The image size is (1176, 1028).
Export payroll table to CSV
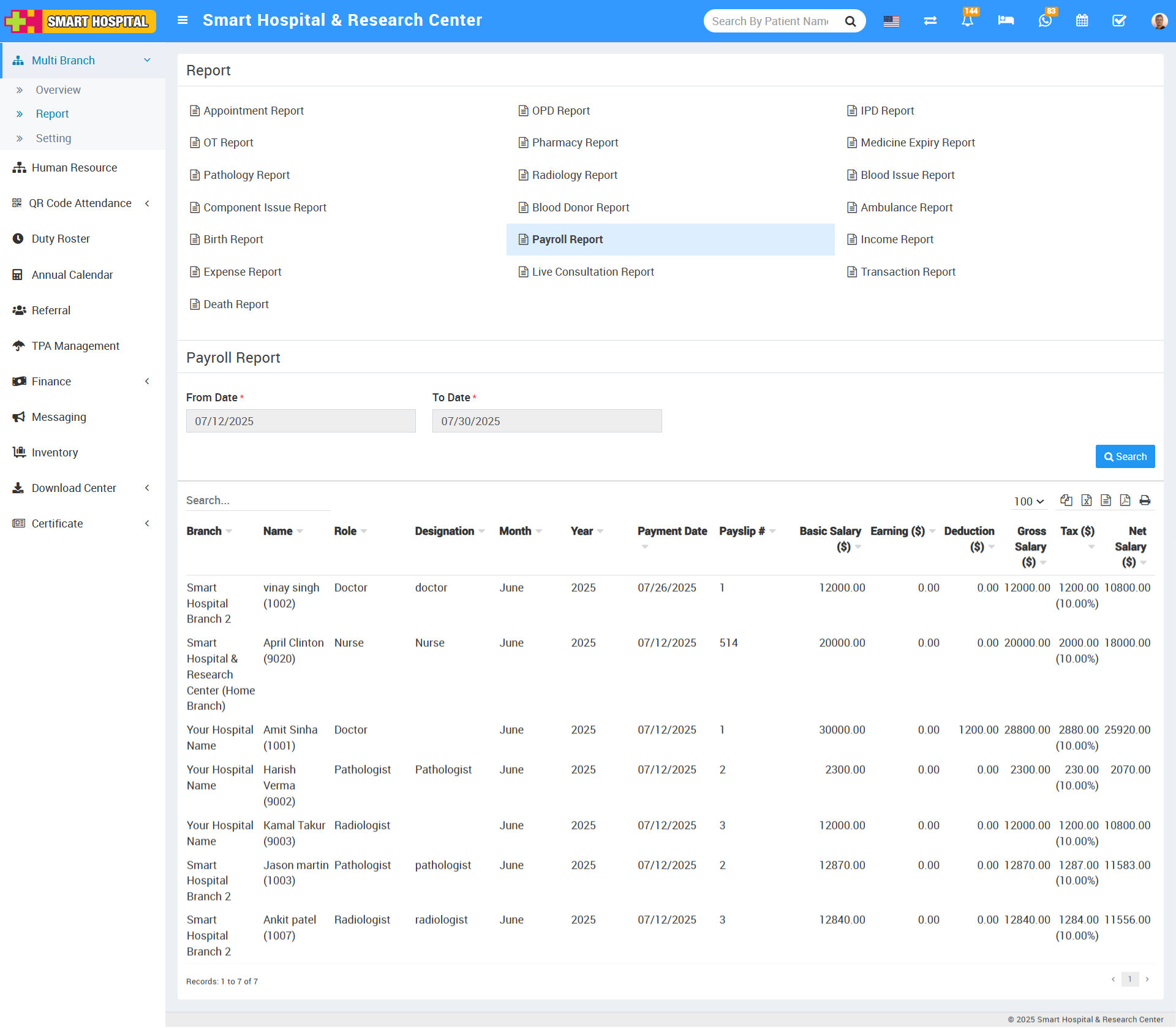1106,501
